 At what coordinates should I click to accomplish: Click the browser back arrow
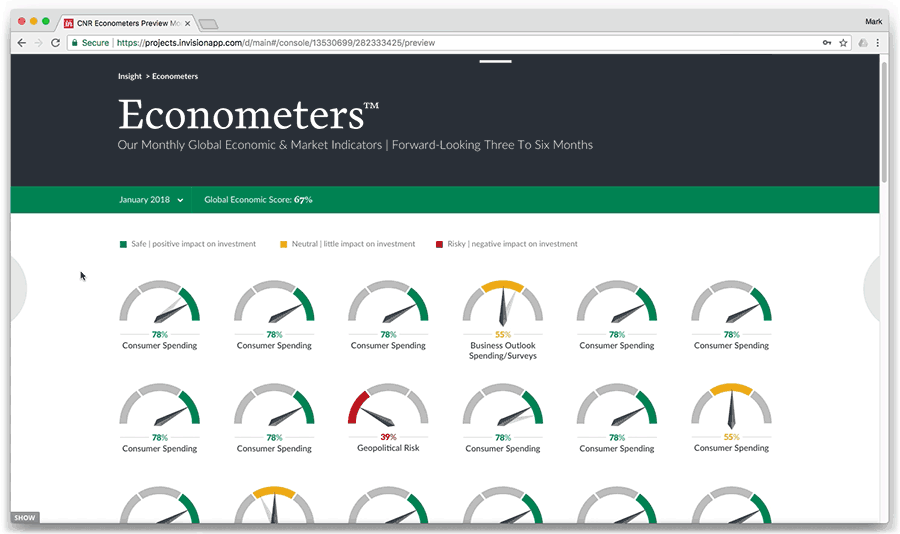pos(21,42)
